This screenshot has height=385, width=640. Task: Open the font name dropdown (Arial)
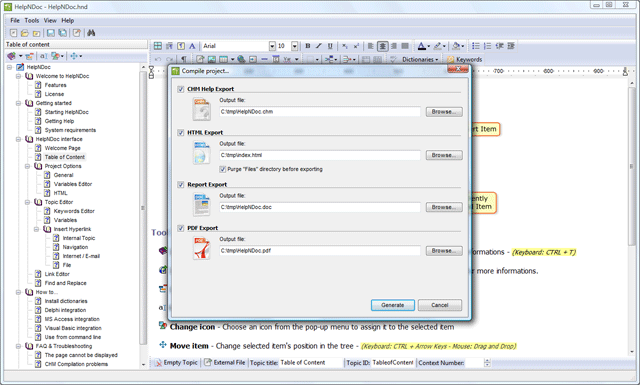pos(272,46)
